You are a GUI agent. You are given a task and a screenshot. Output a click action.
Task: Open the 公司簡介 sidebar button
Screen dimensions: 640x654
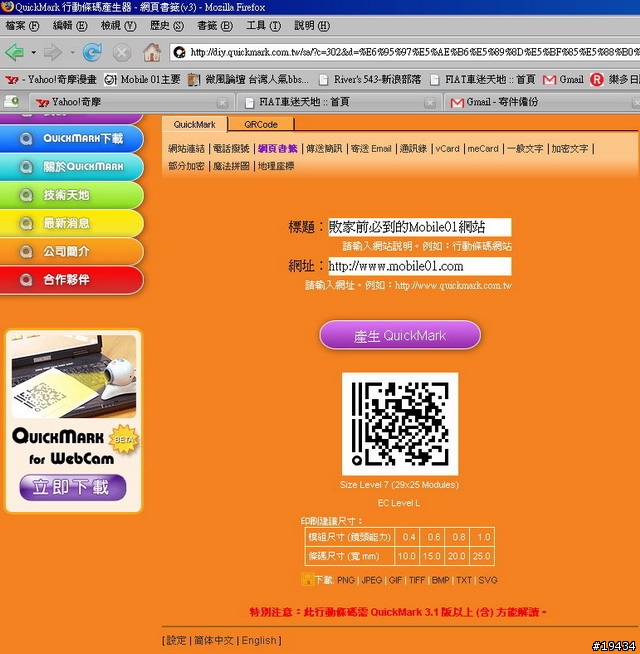click(x=72, y=252)
